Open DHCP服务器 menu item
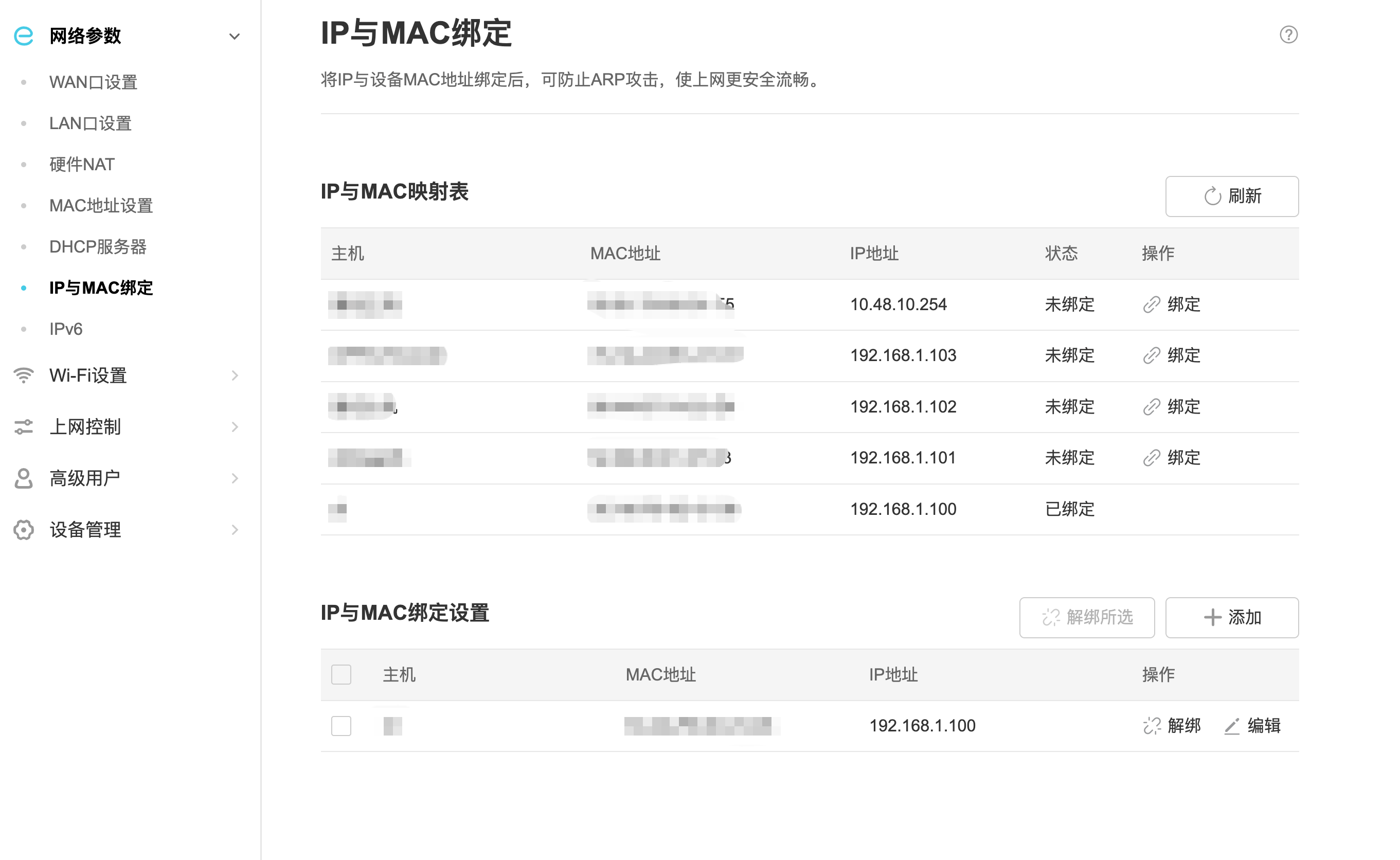 coord(98,247)
